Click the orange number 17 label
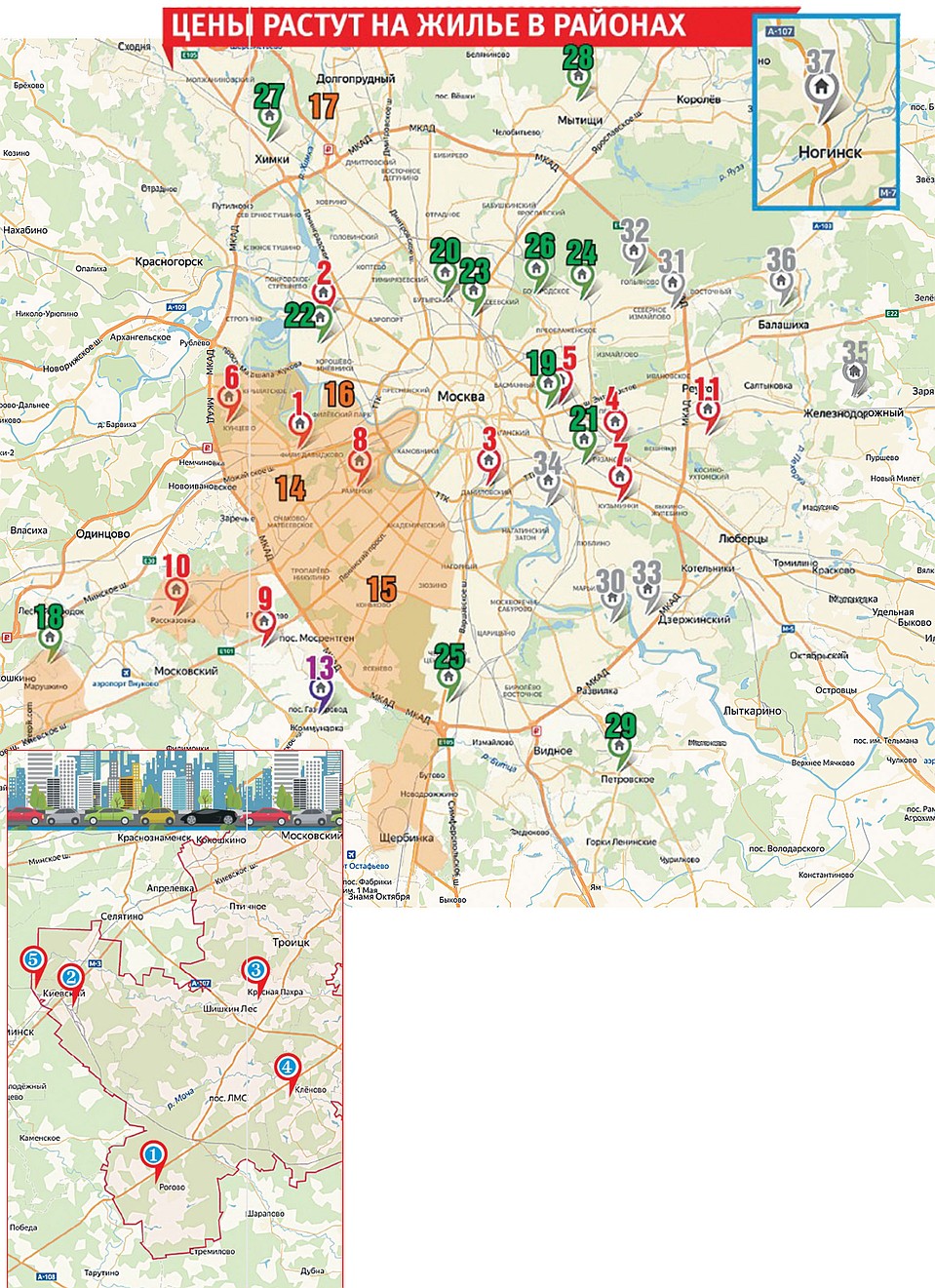Screen dimensions: 935x1288 [x=324, y=105]
